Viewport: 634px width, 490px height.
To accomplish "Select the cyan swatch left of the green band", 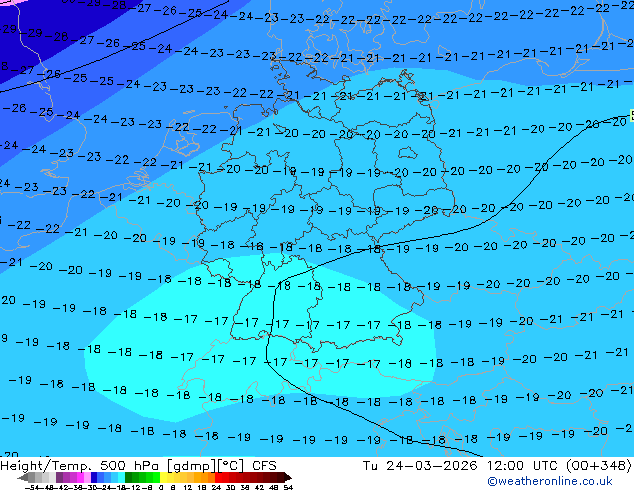I will click(x=121, y=478).
